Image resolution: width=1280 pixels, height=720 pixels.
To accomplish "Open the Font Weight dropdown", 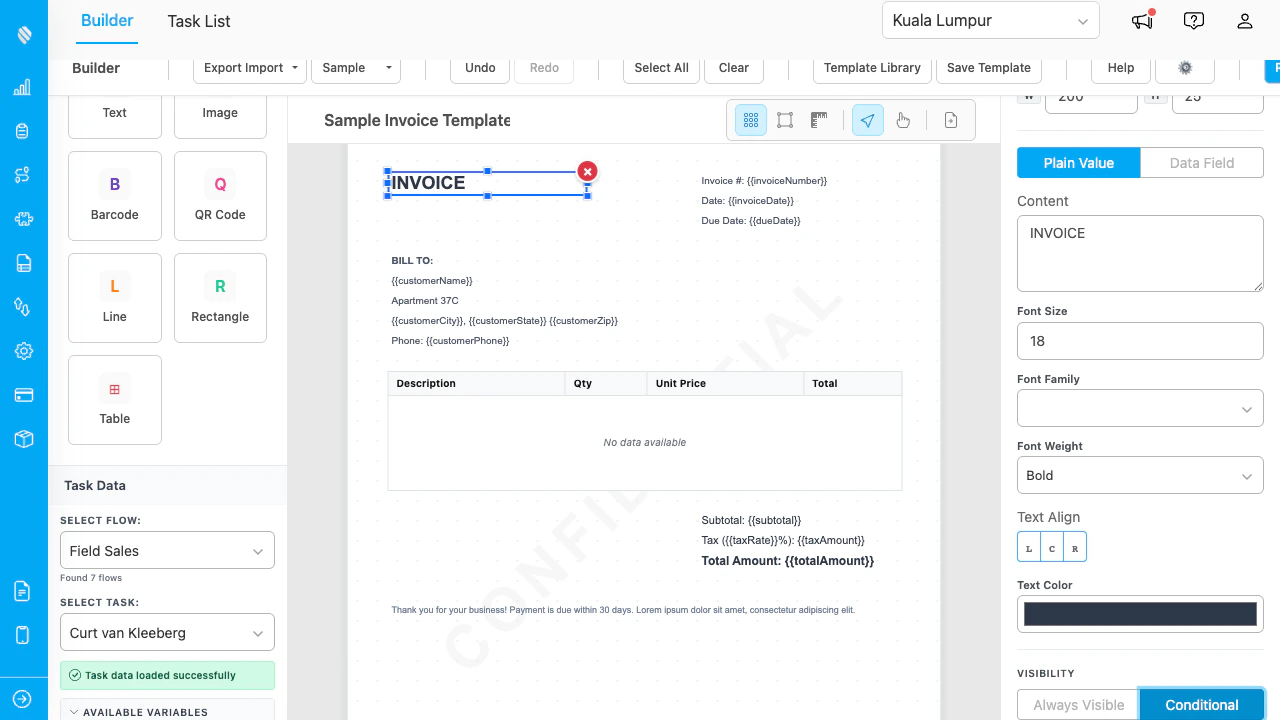I will 1140,475.
